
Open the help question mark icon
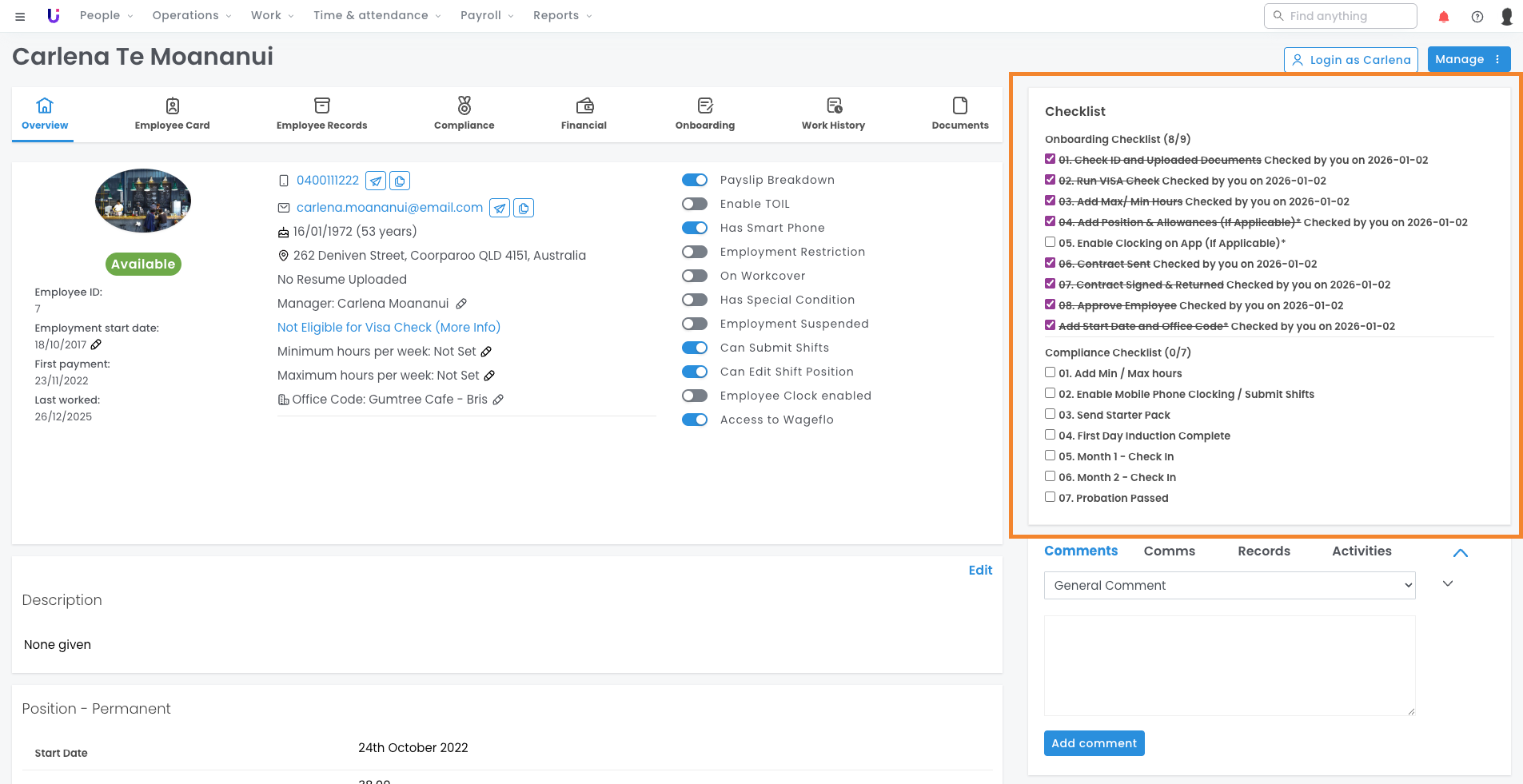click(x=1477, y=17)
